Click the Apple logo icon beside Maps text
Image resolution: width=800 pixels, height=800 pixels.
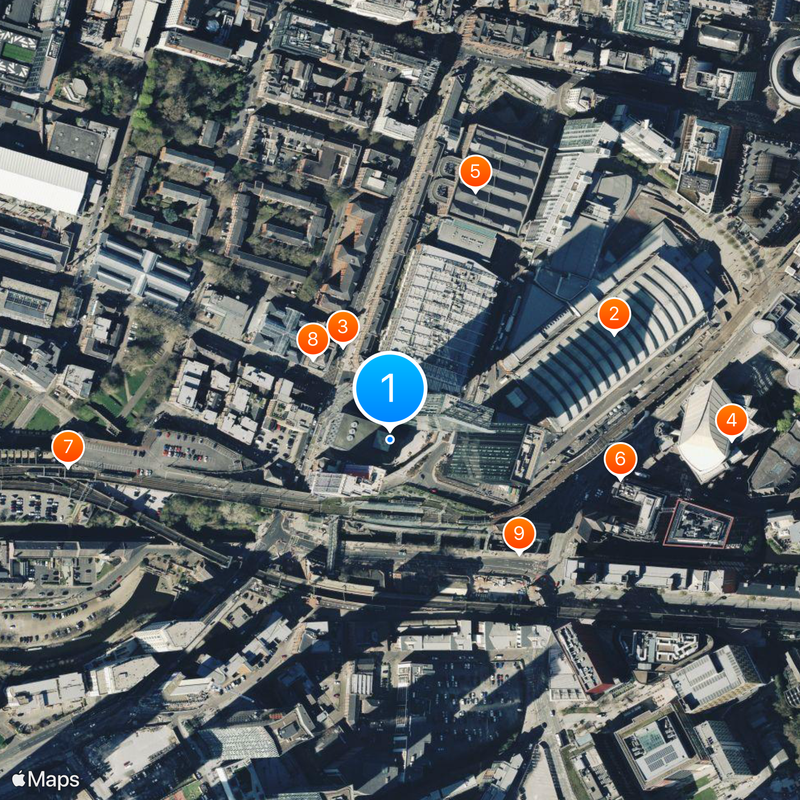19,779
